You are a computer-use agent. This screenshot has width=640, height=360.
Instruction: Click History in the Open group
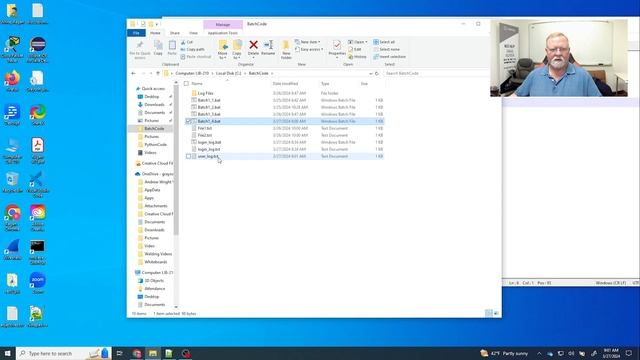358,57
